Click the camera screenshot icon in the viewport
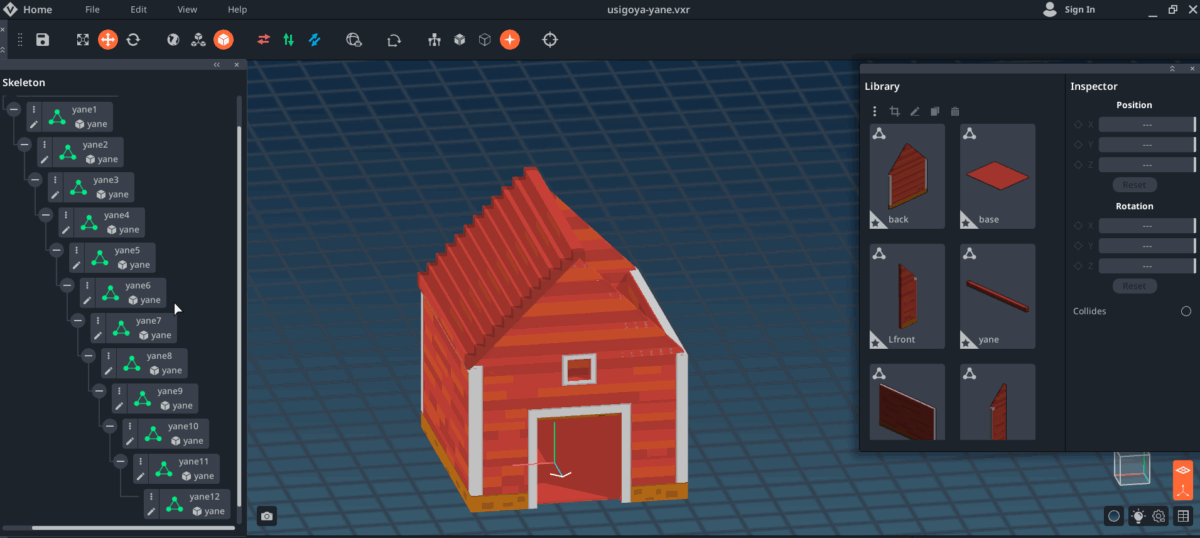Viewport: 1200px width, 538px height. (267, 516)
